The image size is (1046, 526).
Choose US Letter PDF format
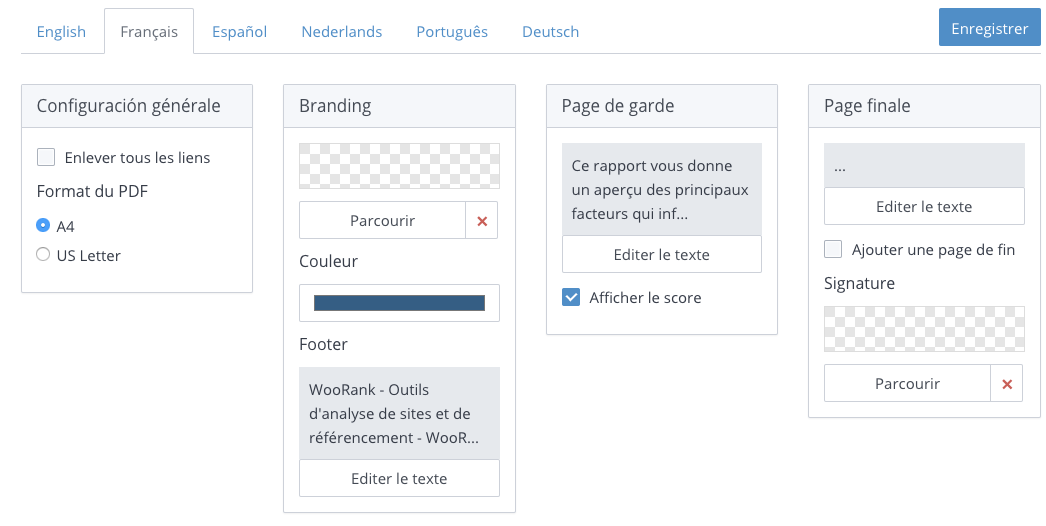tap(43, 255)
